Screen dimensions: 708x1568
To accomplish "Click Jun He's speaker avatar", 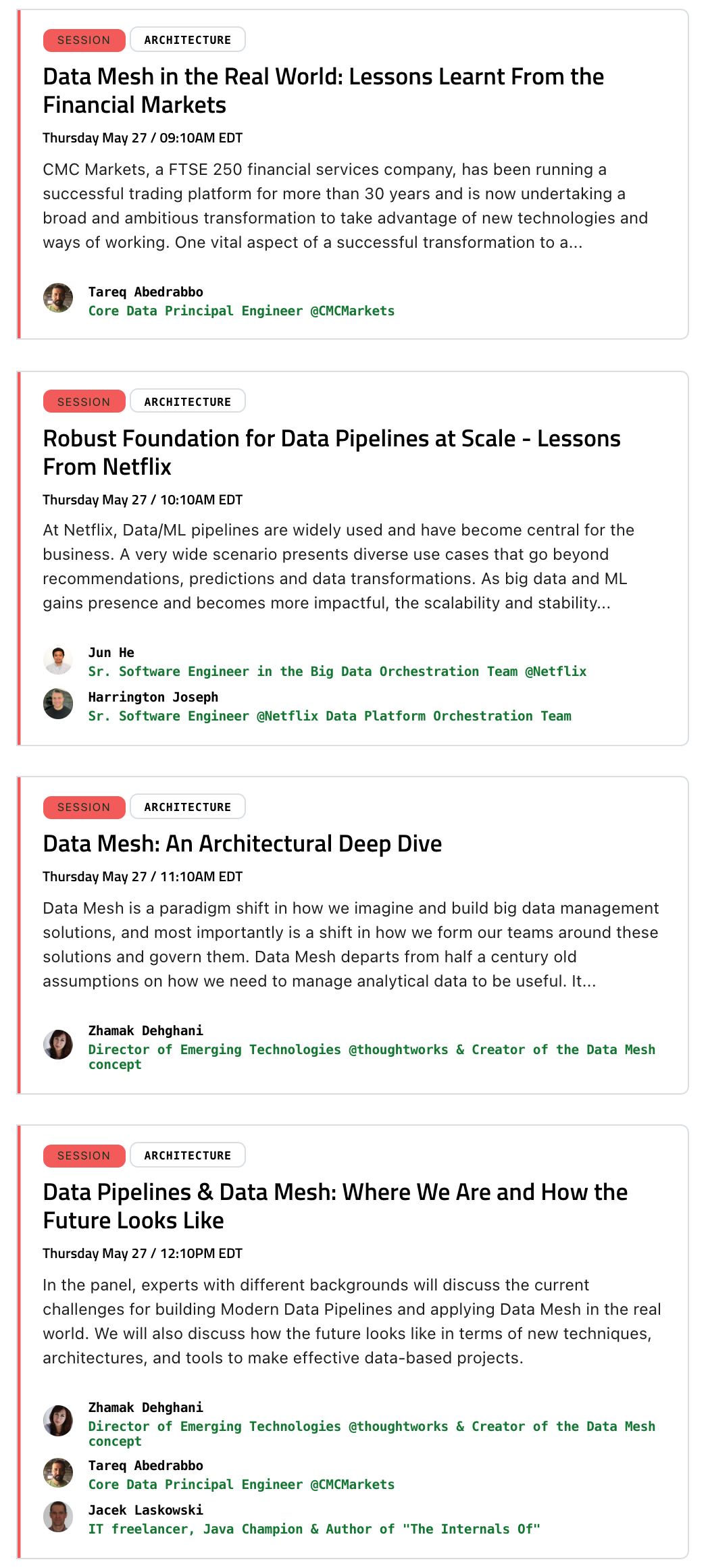I will coord(58,660).
